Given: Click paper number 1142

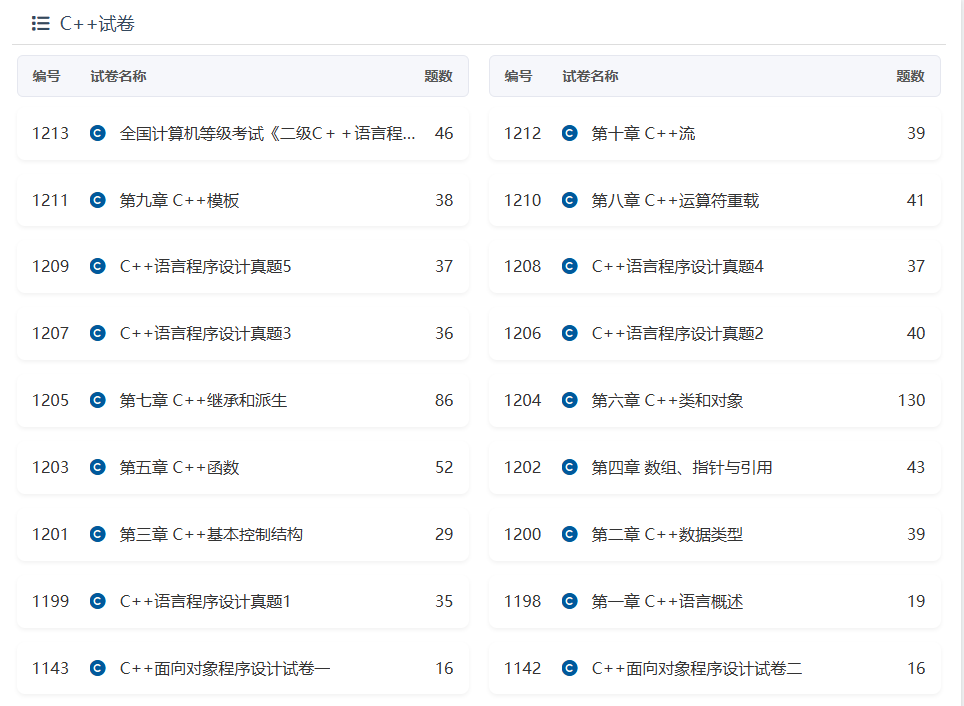Looking at the screenshot, I should pos(523,668).
